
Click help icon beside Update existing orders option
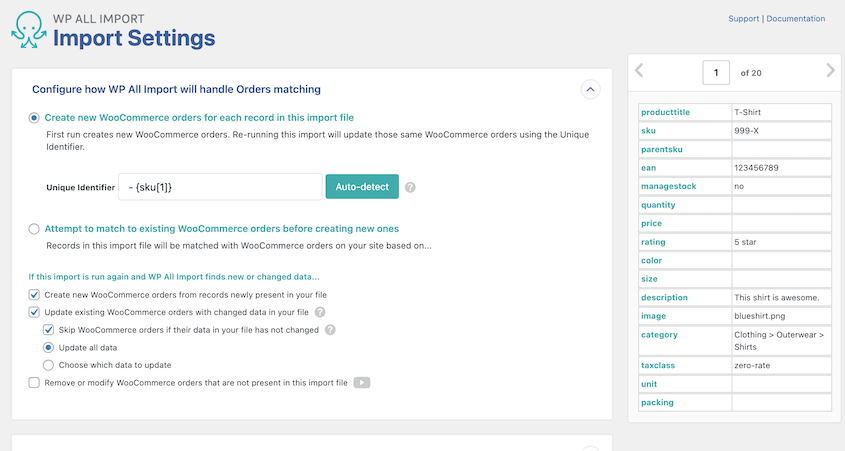click(x=320, y=312)
